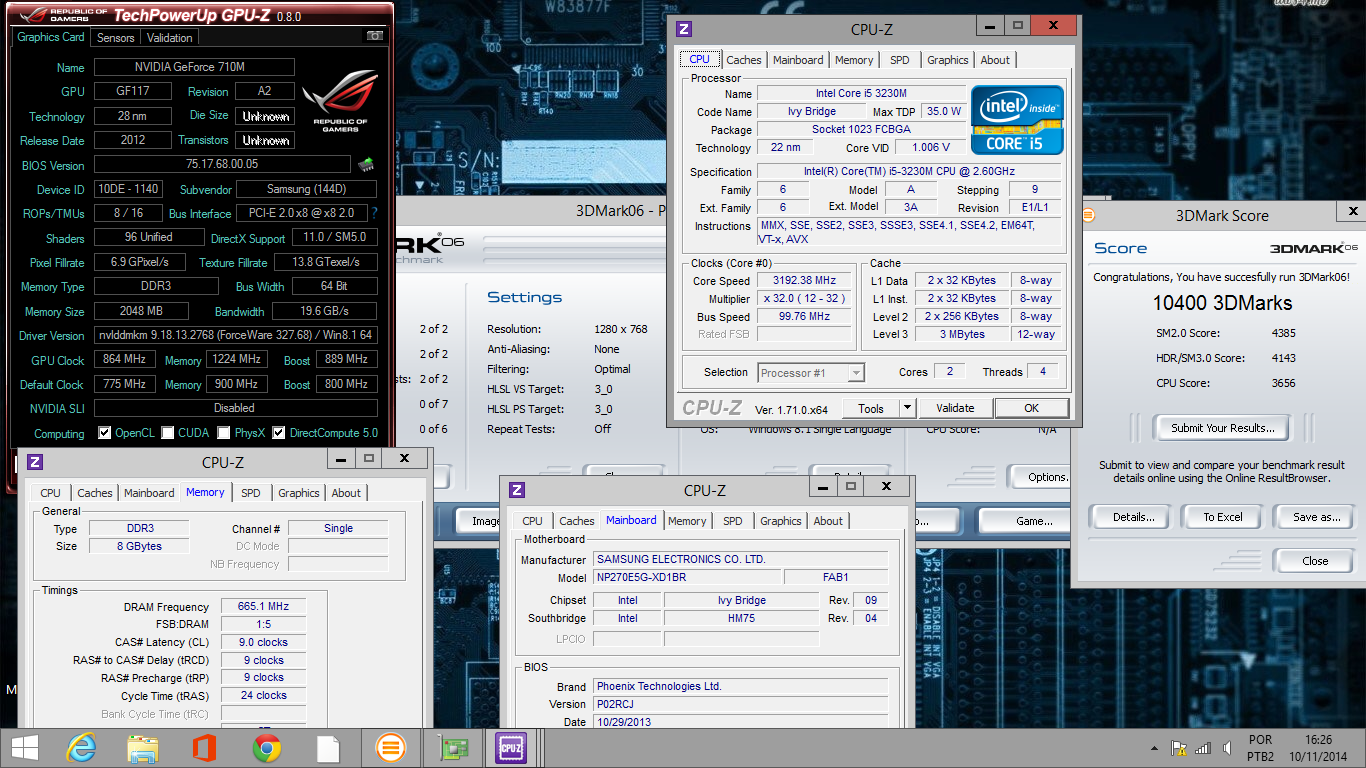Open the Graphics tab in CPU-Z Memory window
The width and height of the screenshot is (1366, 768).
299,493
